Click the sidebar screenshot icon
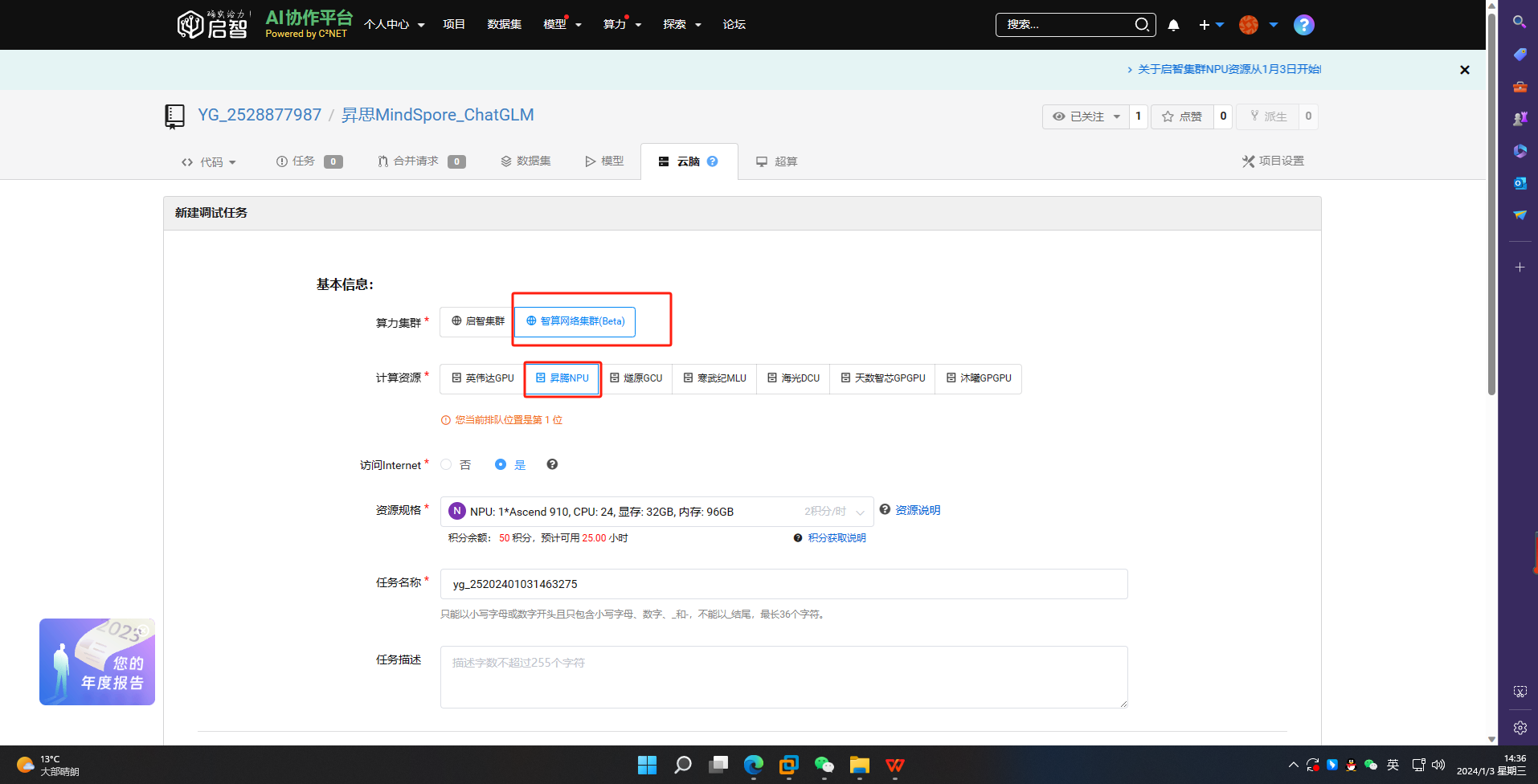Screen dimensions: 1538x784 [x=1520, y=692]
